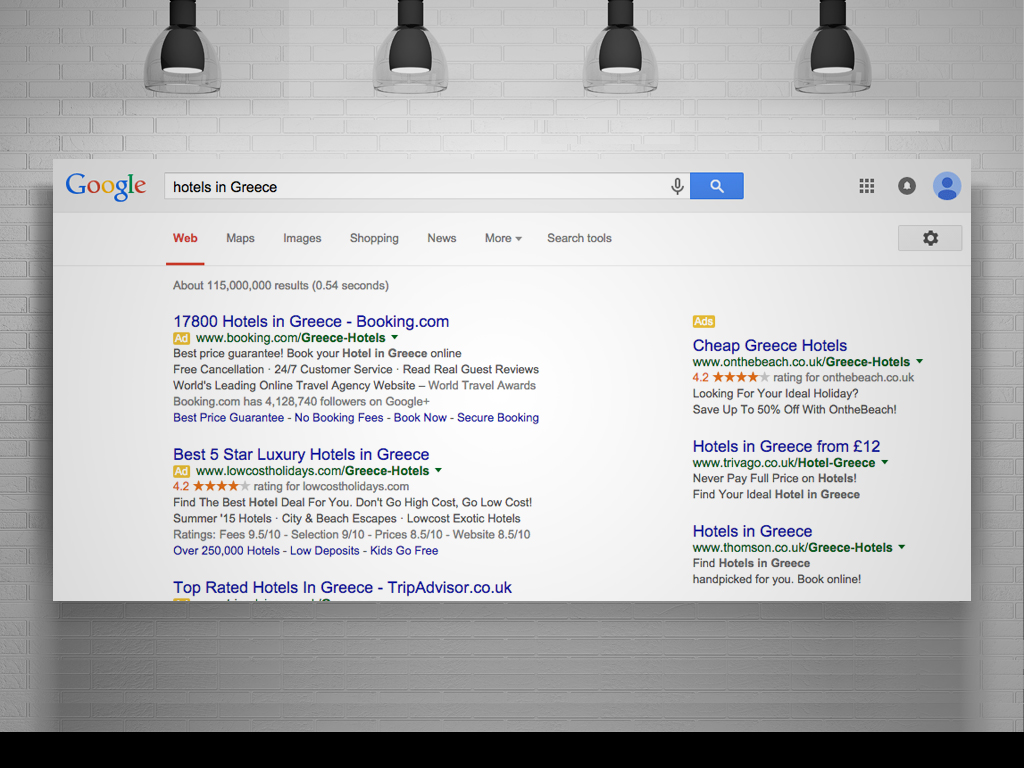1024x768 pixels.
Task: Click the www.onthebeach.co.uk/Greece-Hotels URL
Action: 801,362
